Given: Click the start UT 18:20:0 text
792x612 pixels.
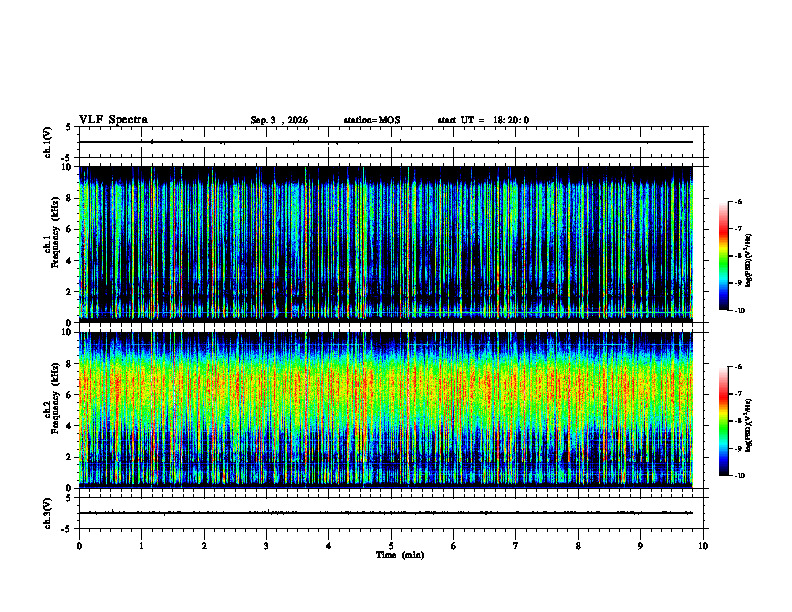Looking at the screenshot, I should 483,120.
